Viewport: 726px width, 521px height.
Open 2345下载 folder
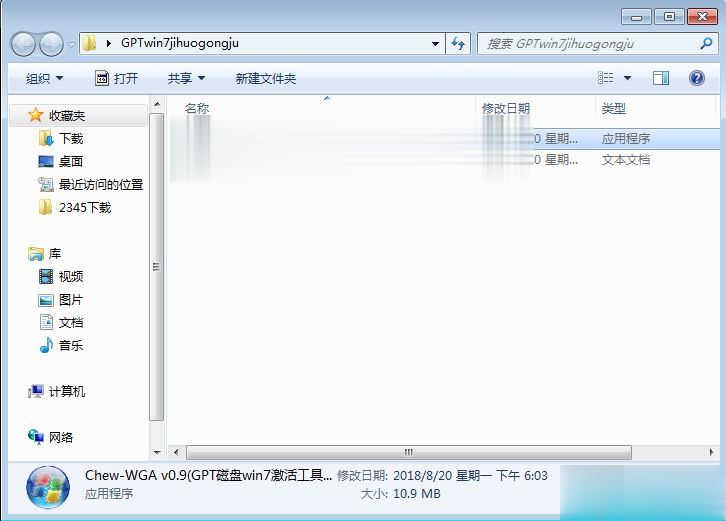point(85,208)
